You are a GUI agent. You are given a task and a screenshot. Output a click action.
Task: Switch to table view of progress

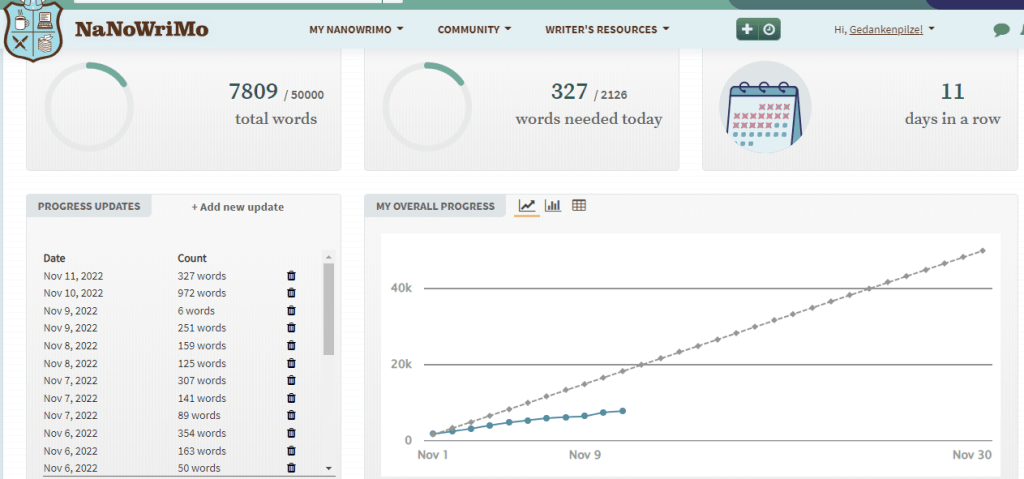[x=579, y=206]
